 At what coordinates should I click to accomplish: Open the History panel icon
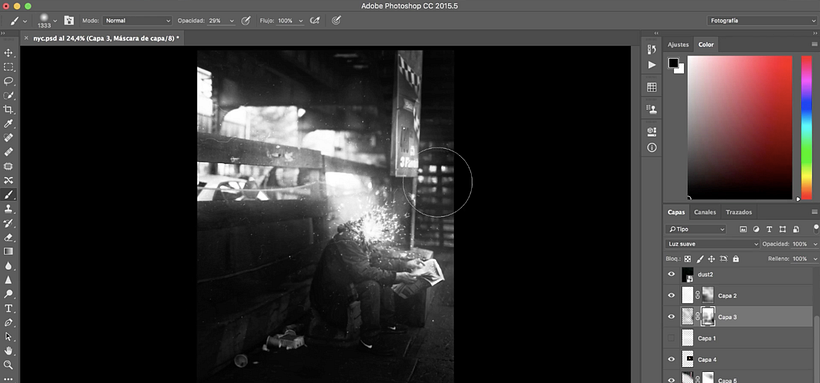point(652,49)
